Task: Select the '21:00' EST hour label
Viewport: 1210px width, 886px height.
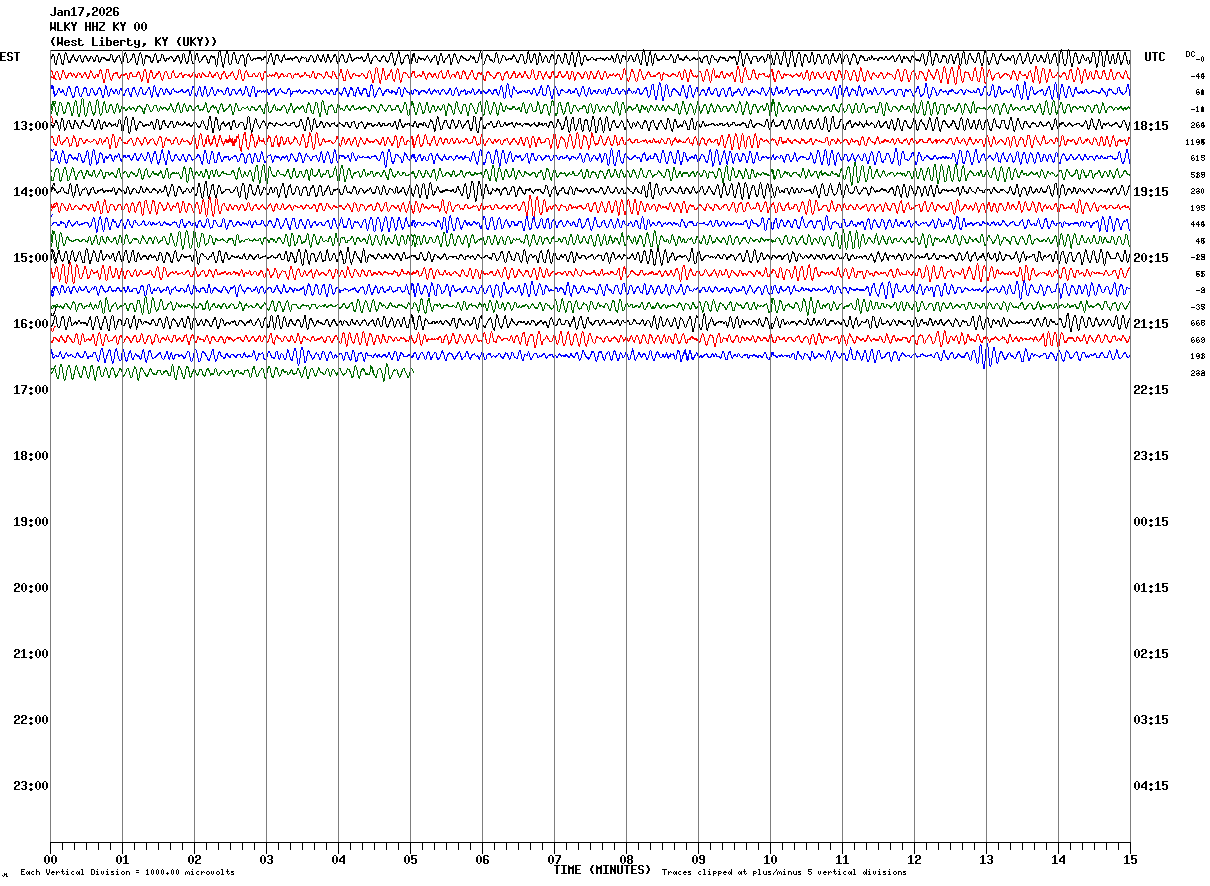Action: click(x=31, y=654)
